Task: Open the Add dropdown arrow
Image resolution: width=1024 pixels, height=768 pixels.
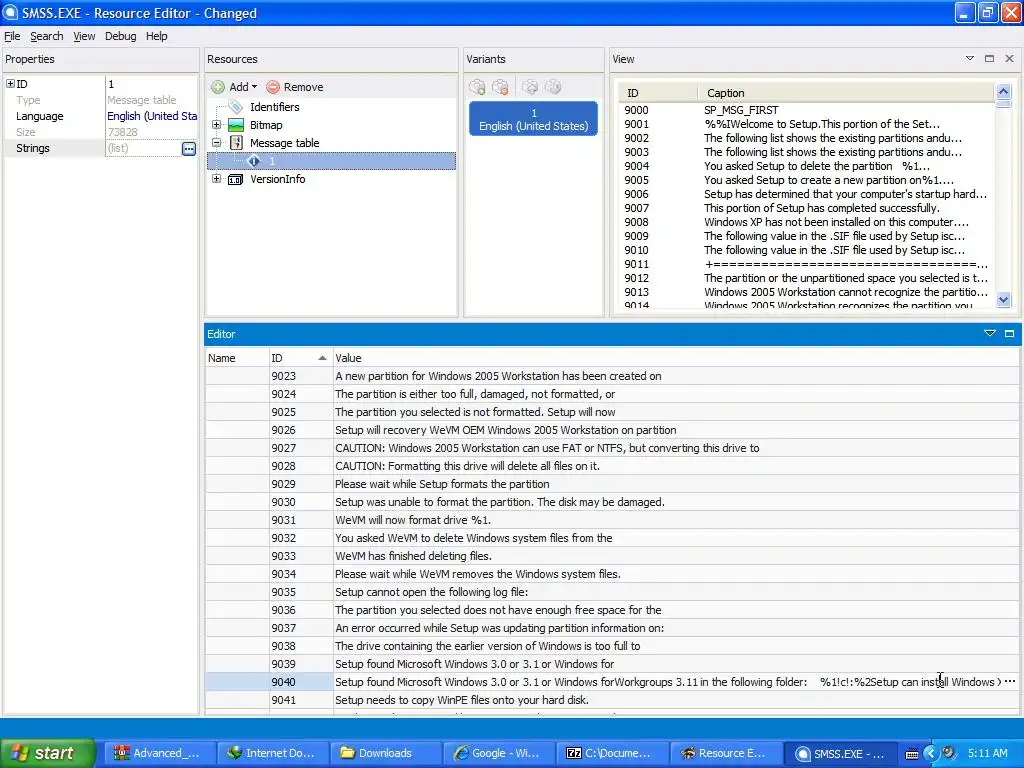Action: (x=255, y=87)
